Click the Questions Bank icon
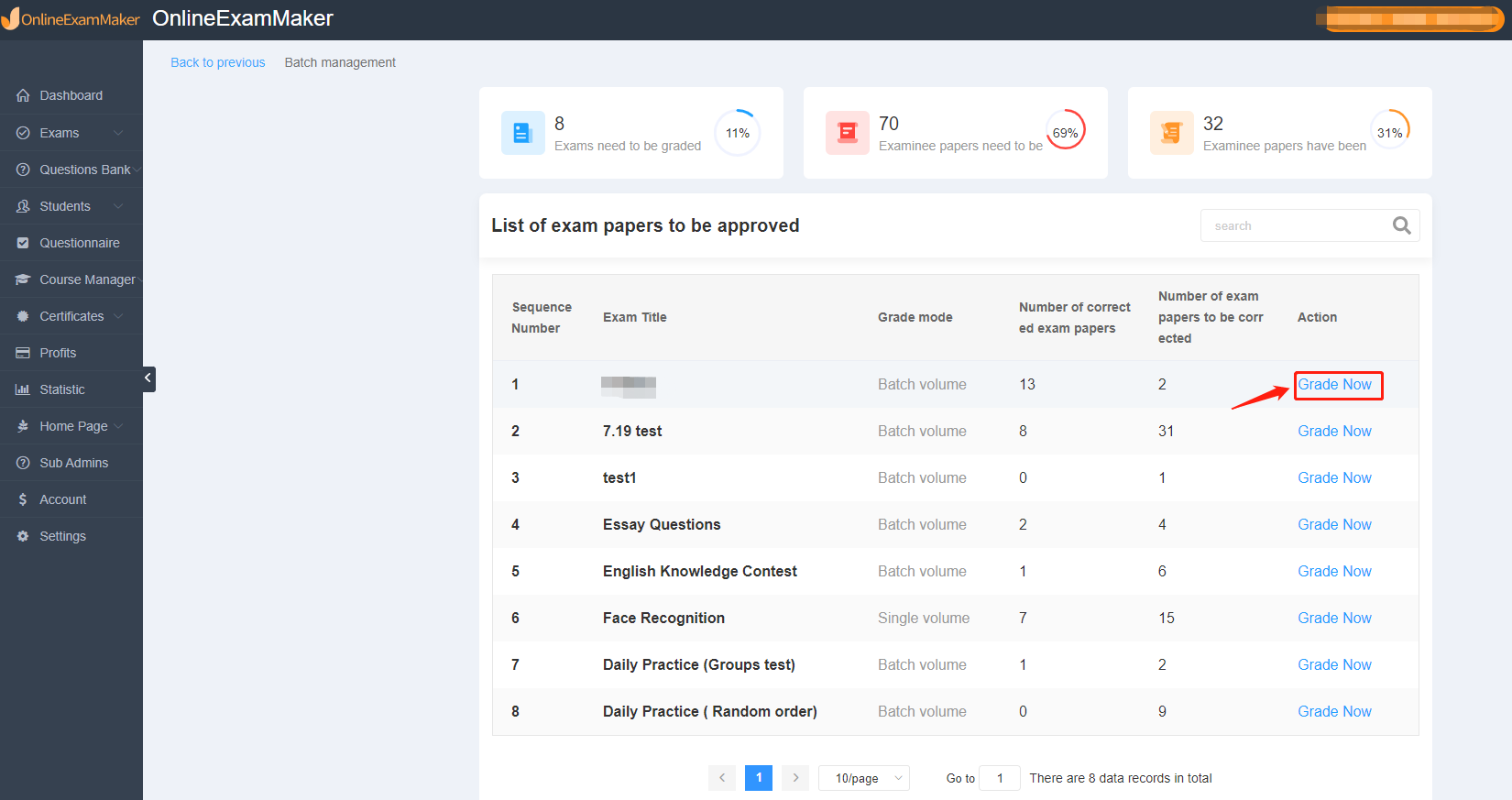Viewport: 1512px width, 800px height. 23,170
